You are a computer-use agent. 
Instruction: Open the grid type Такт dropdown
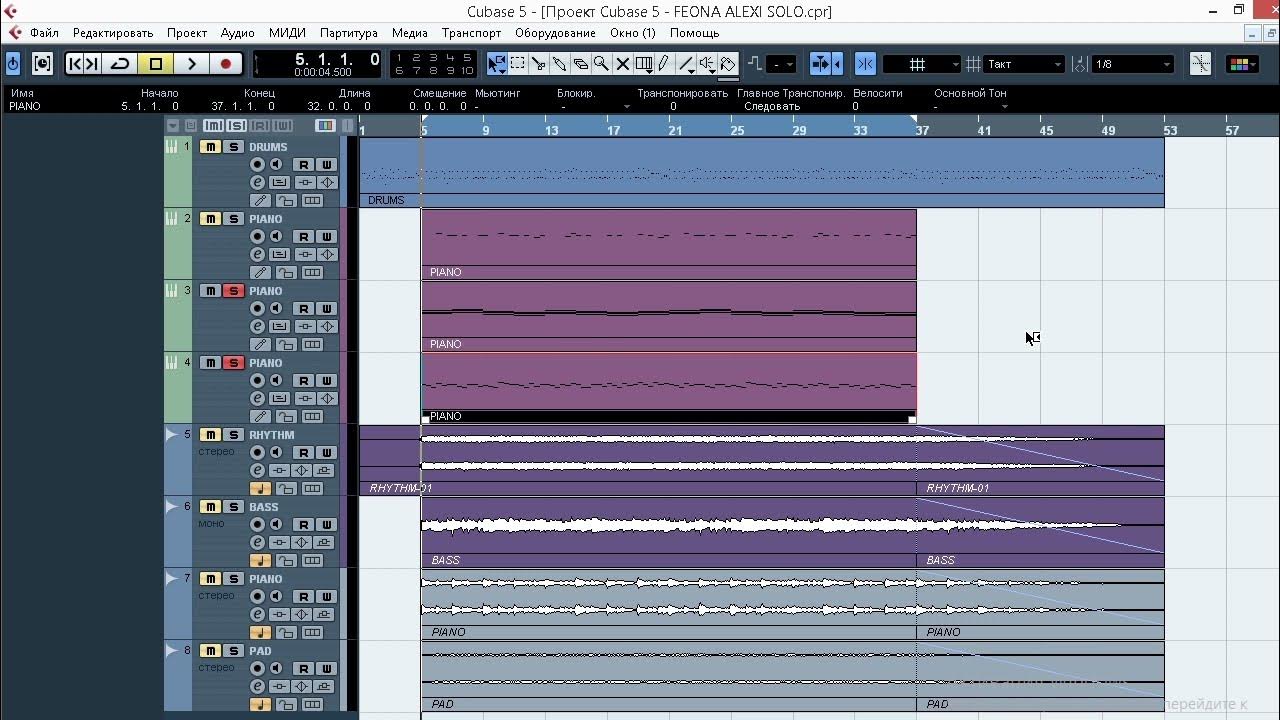click(1024, 64)
